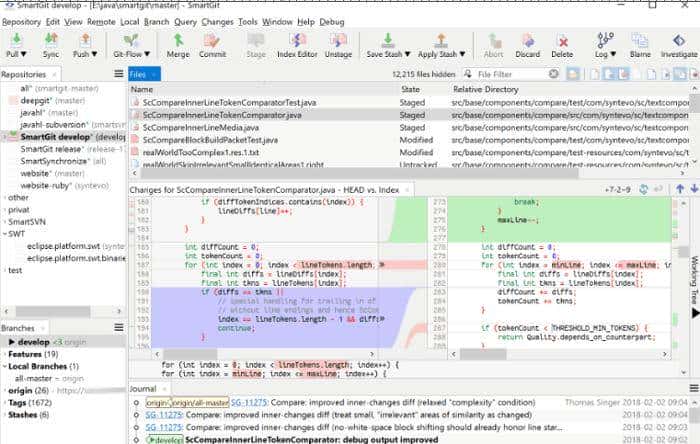The width and height of the screenshot is (700, 444).
Task: Open the Repositories panel hamburger menu
Action: click(x=118, y=74)
